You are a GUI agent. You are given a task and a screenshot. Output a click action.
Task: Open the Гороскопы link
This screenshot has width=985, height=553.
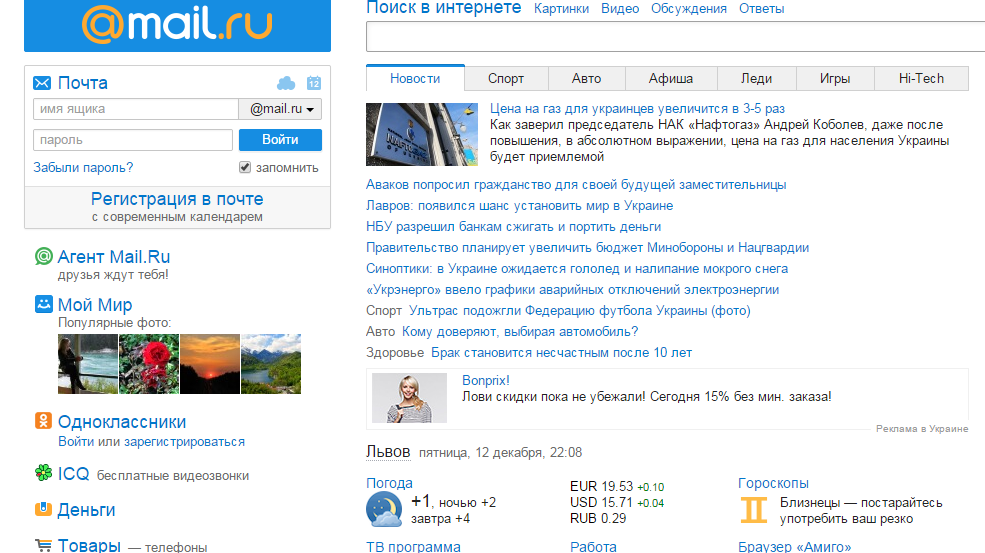(x=773, y=483)
